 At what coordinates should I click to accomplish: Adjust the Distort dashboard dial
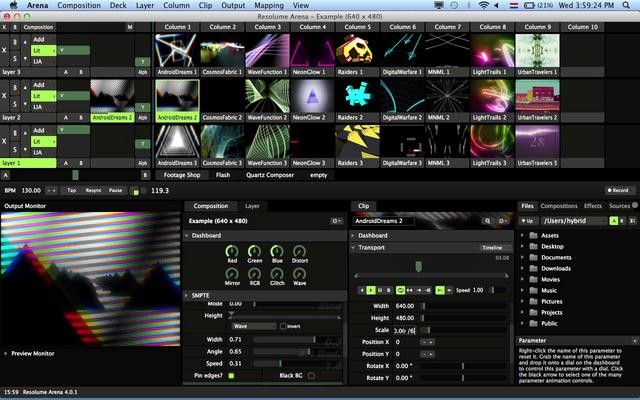tap(300, 251)
